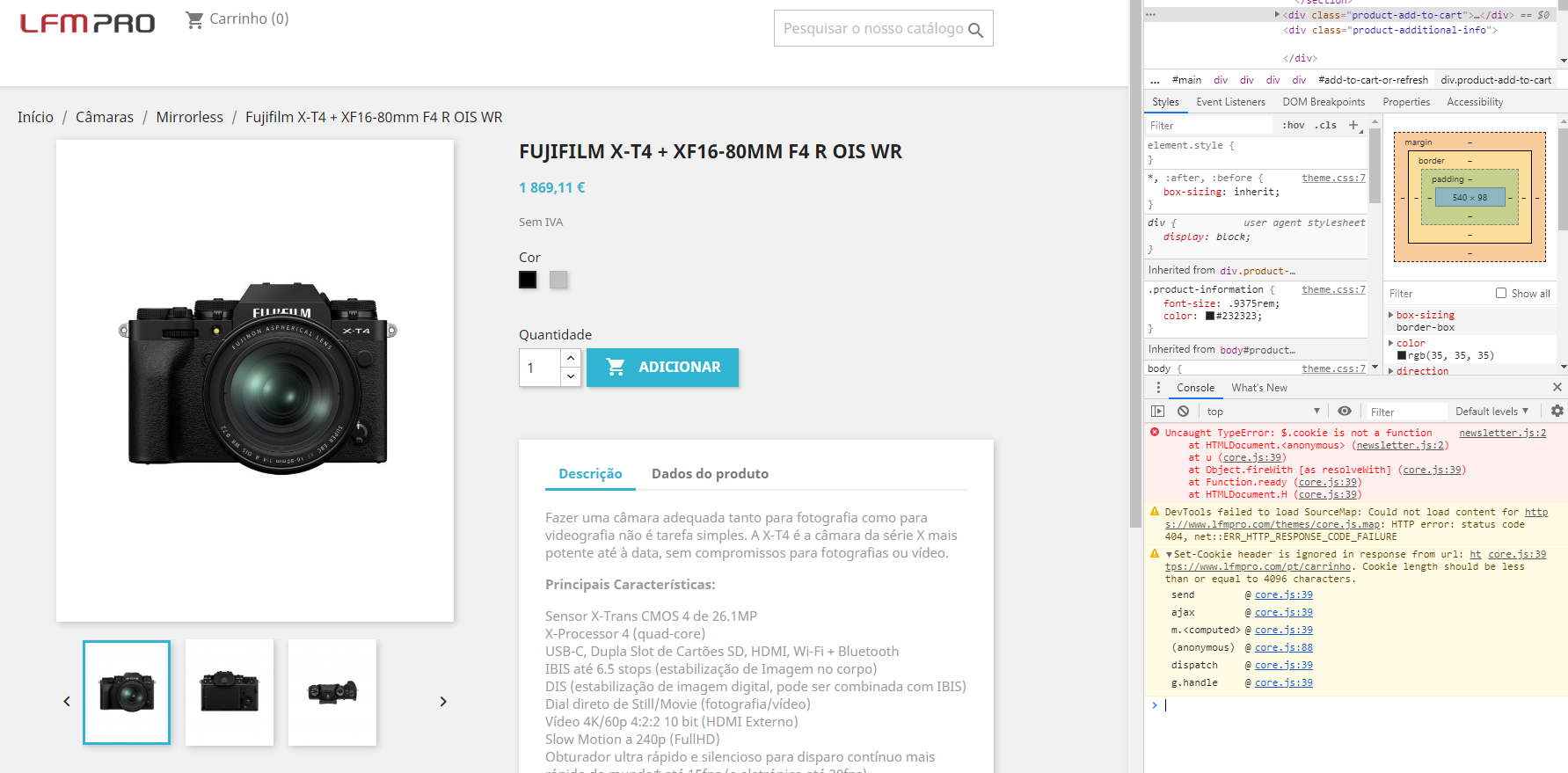The height and width of the screenshot is (773, 1568).
Task: Click the #232323 color swatch in styles
Action: coord(1210,316)
